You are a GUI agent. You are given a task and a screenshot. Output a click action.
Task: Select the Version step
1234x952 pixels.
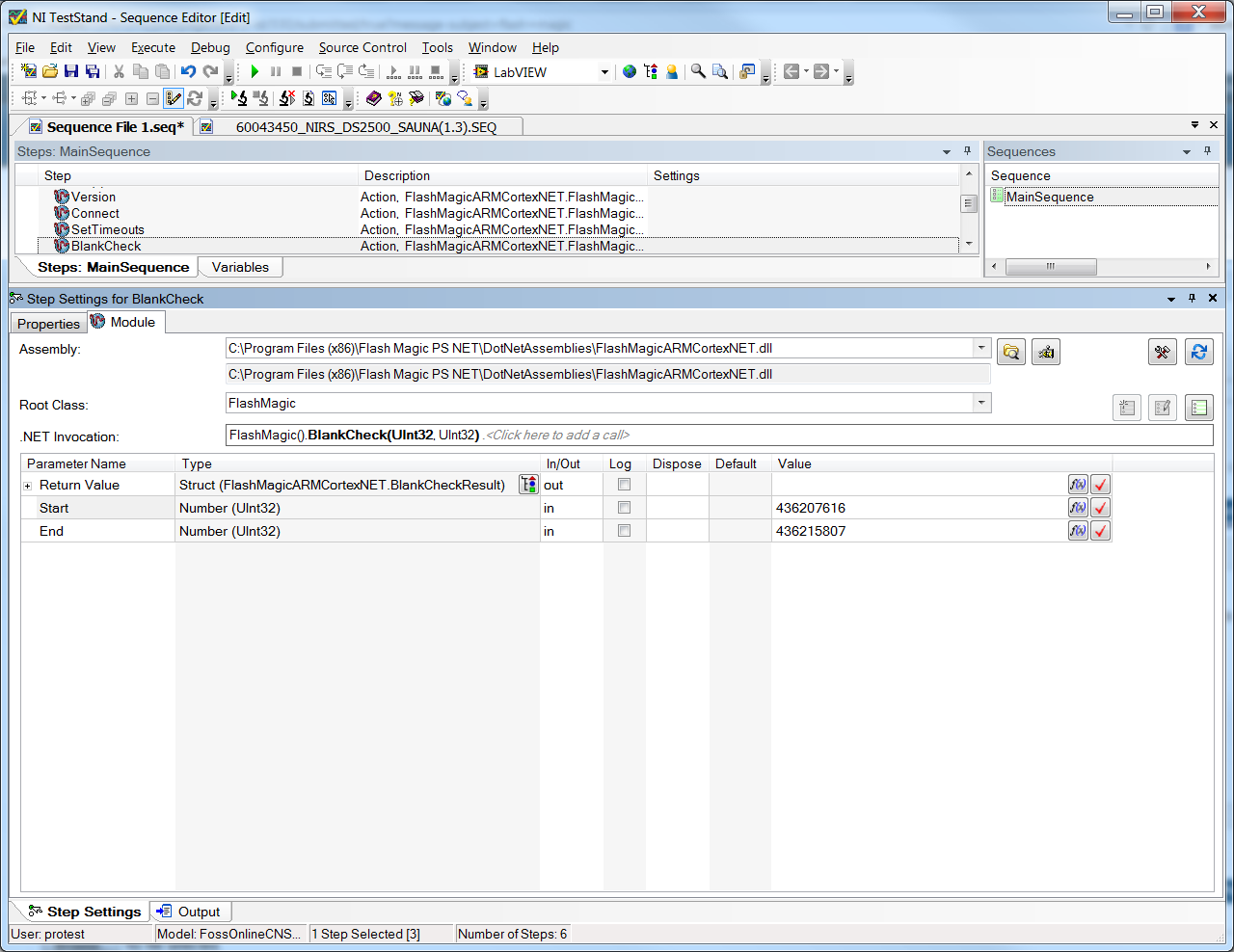tap(94, 197)
